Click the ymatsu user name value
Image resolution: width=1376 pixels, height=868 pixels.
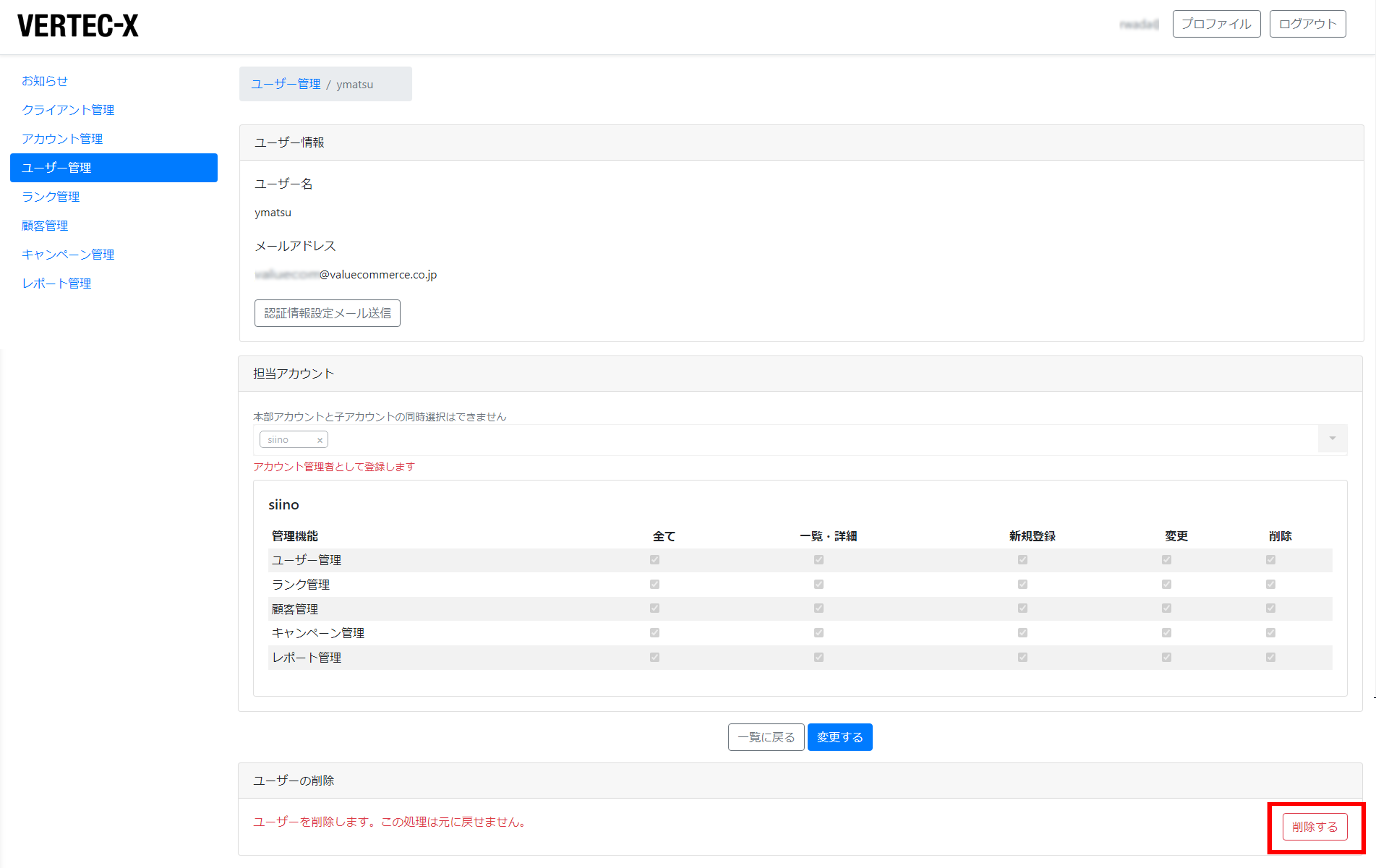[273, 213]
